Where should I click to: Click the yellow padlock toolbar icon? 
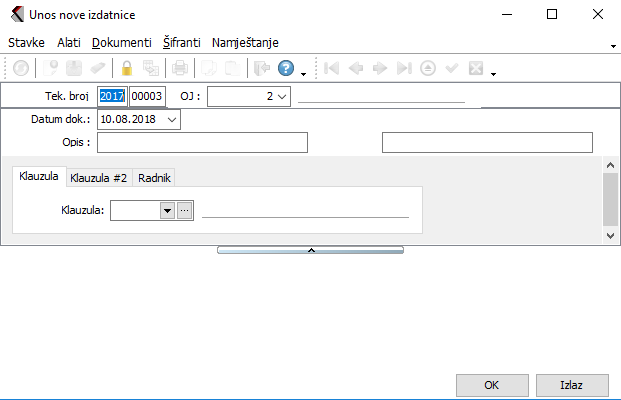[127, 69]
